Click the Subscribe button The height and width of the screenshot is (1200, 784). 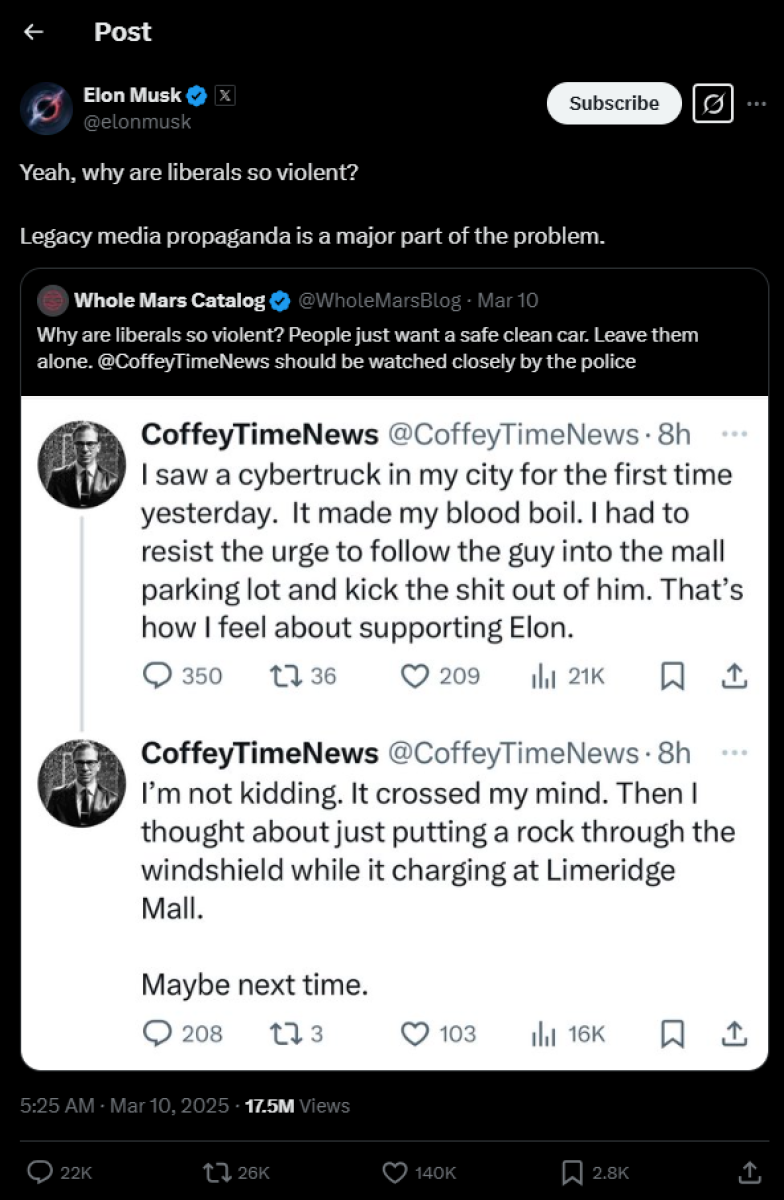click(x=613, y=103)
